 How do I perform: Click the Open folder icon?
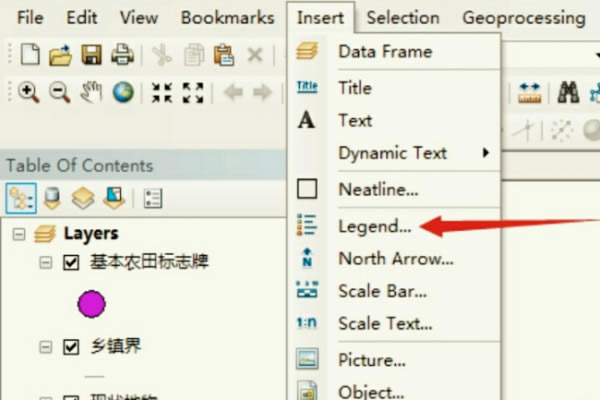tap(60, 56)
